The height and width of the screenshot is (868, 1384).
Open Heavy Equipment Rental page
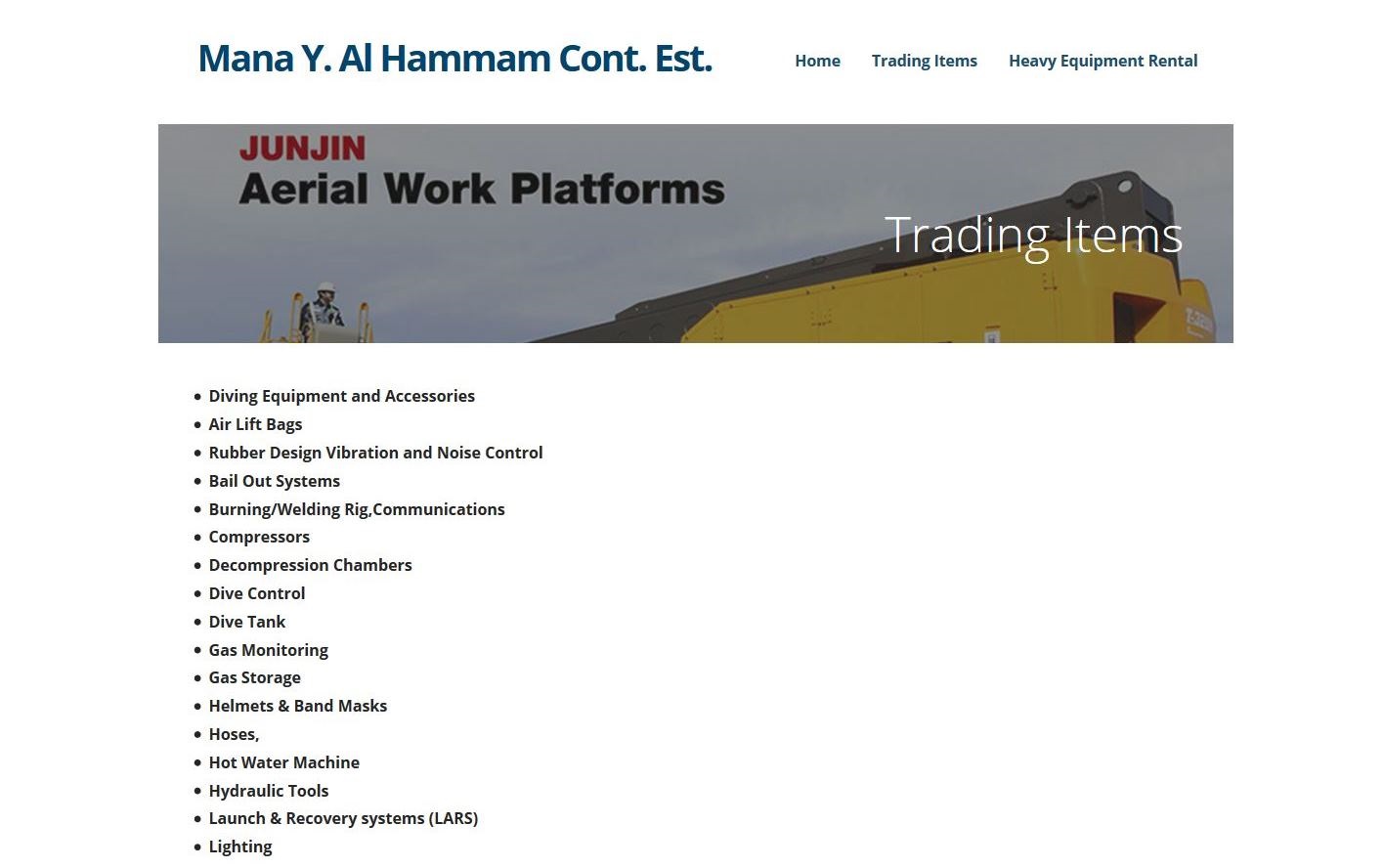tap(1103, 61)
